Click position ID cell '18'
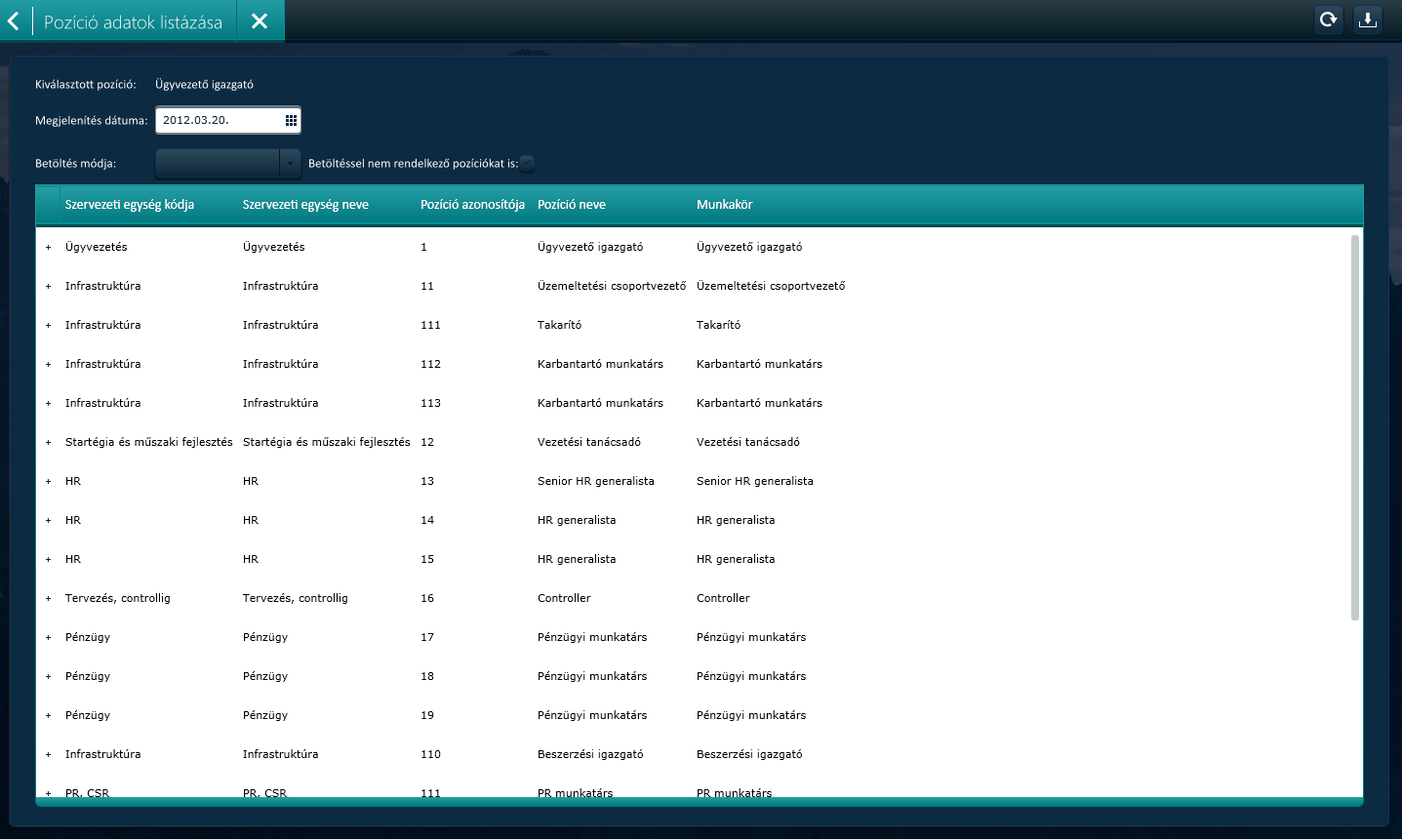The height and width of the screenshot is (840, 1402). coord(427,676)
